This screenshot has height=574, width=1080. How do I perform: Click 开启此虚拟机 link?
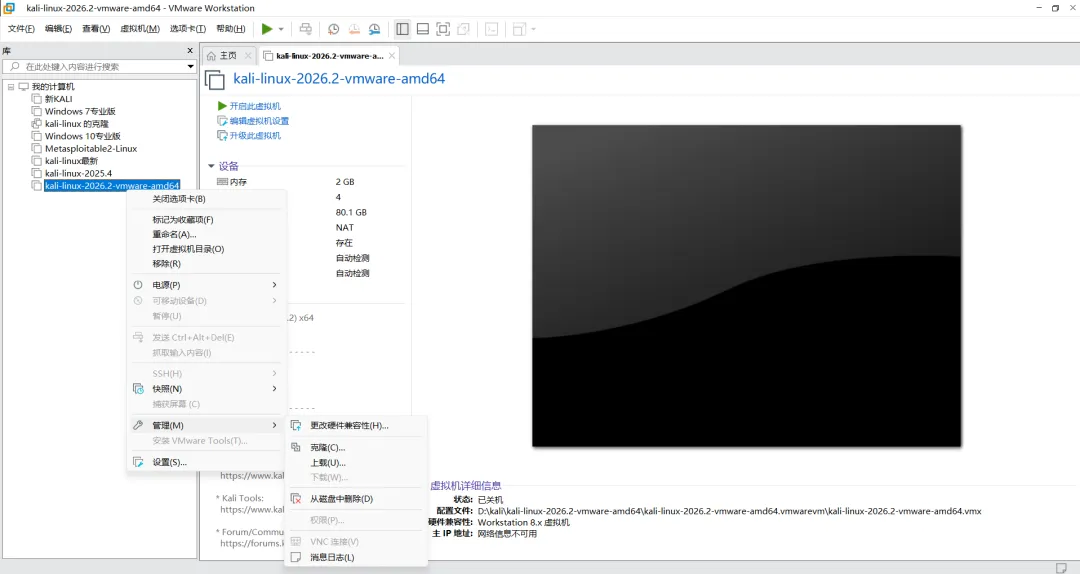(255, 106)
